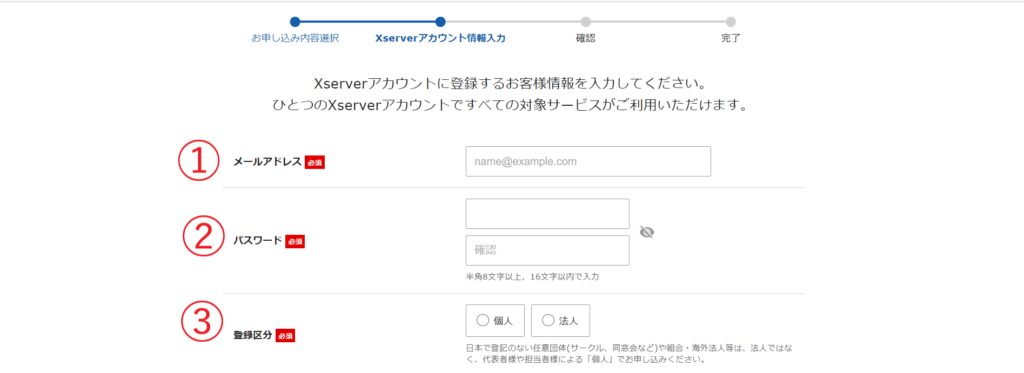Toggle password visibility eye icon
The image size is (1024, 373).
pyautogui.click(x=647, y=232)
